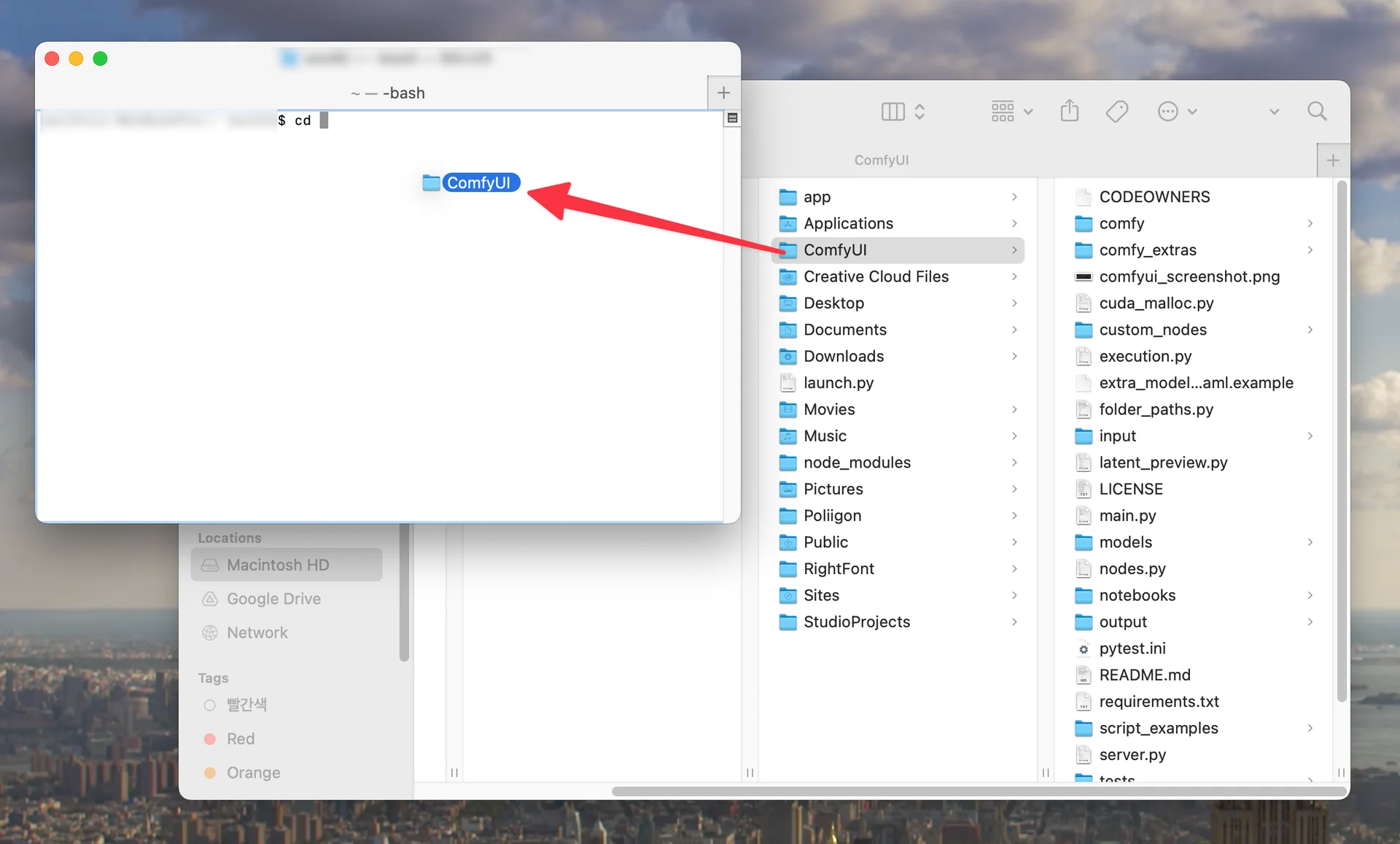
Task: Click the Share icon in Finder toolbar
Action: [x=1070, y=111]
